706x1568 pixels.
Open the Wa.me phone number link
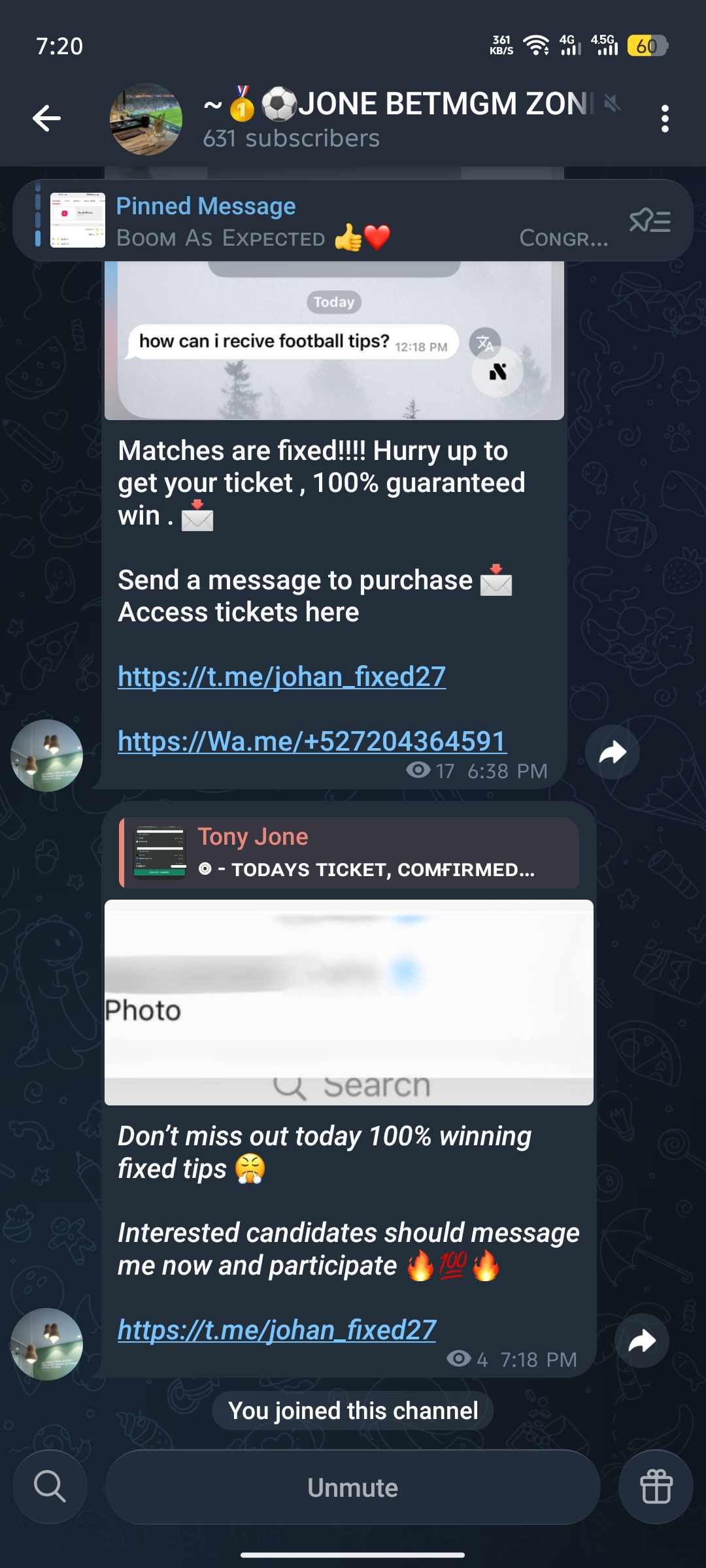coord(312,742)
